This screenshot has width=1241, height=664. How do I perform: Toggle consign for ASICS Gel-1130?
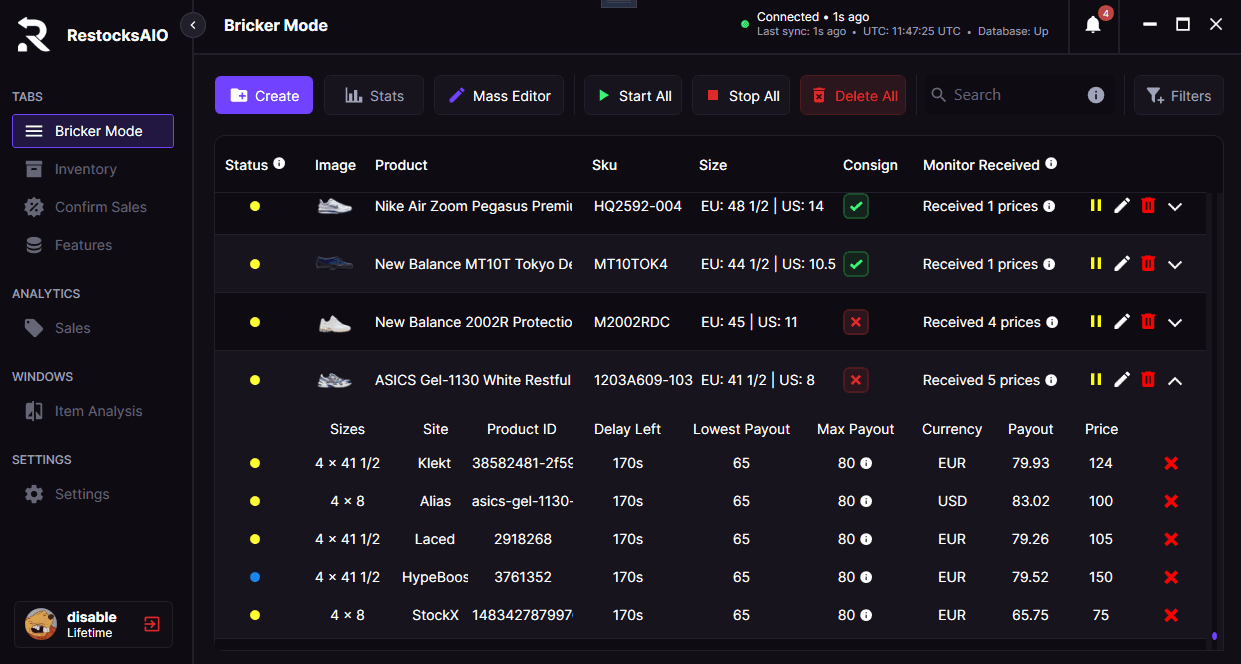[x=855, y=380]
